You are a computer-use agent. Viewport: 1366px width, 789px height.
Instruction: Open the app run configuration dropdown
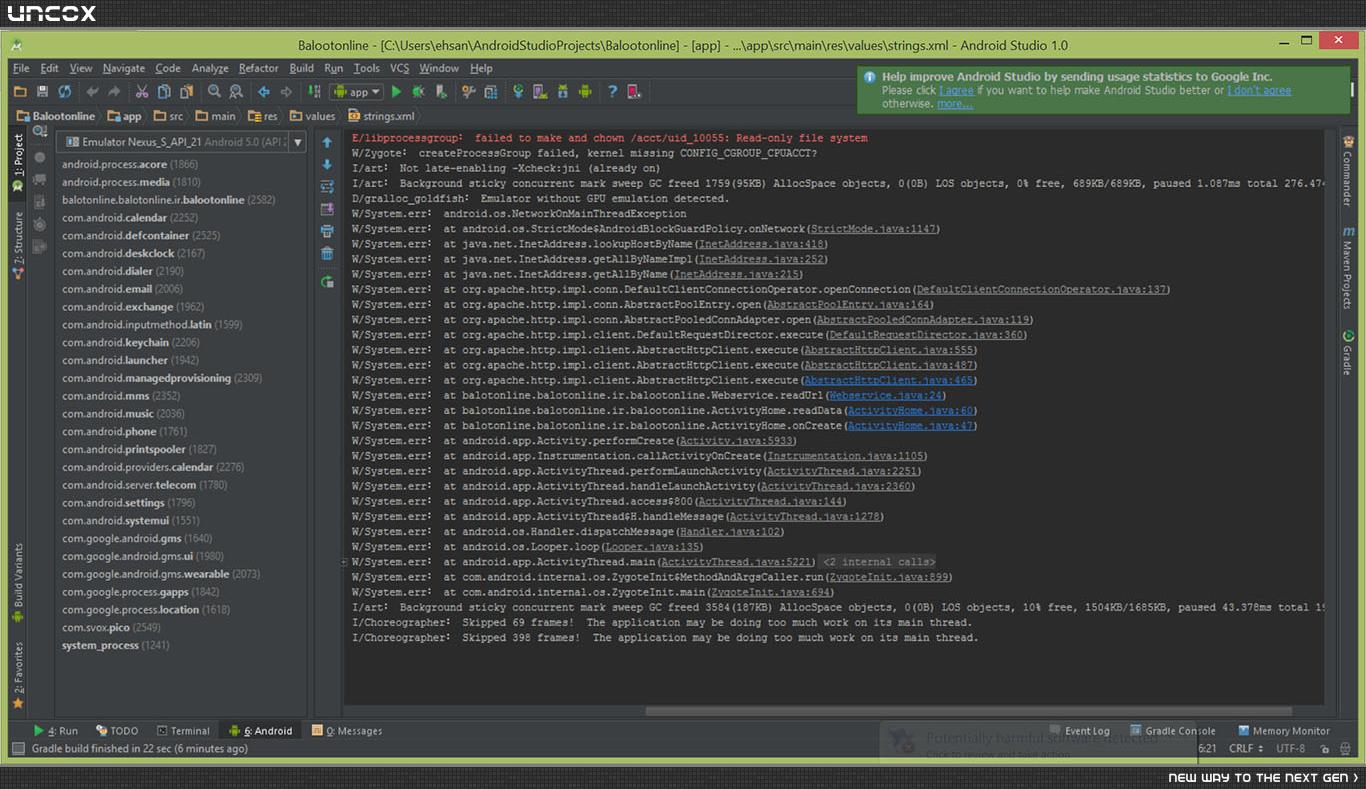click(x=357, y=92)
